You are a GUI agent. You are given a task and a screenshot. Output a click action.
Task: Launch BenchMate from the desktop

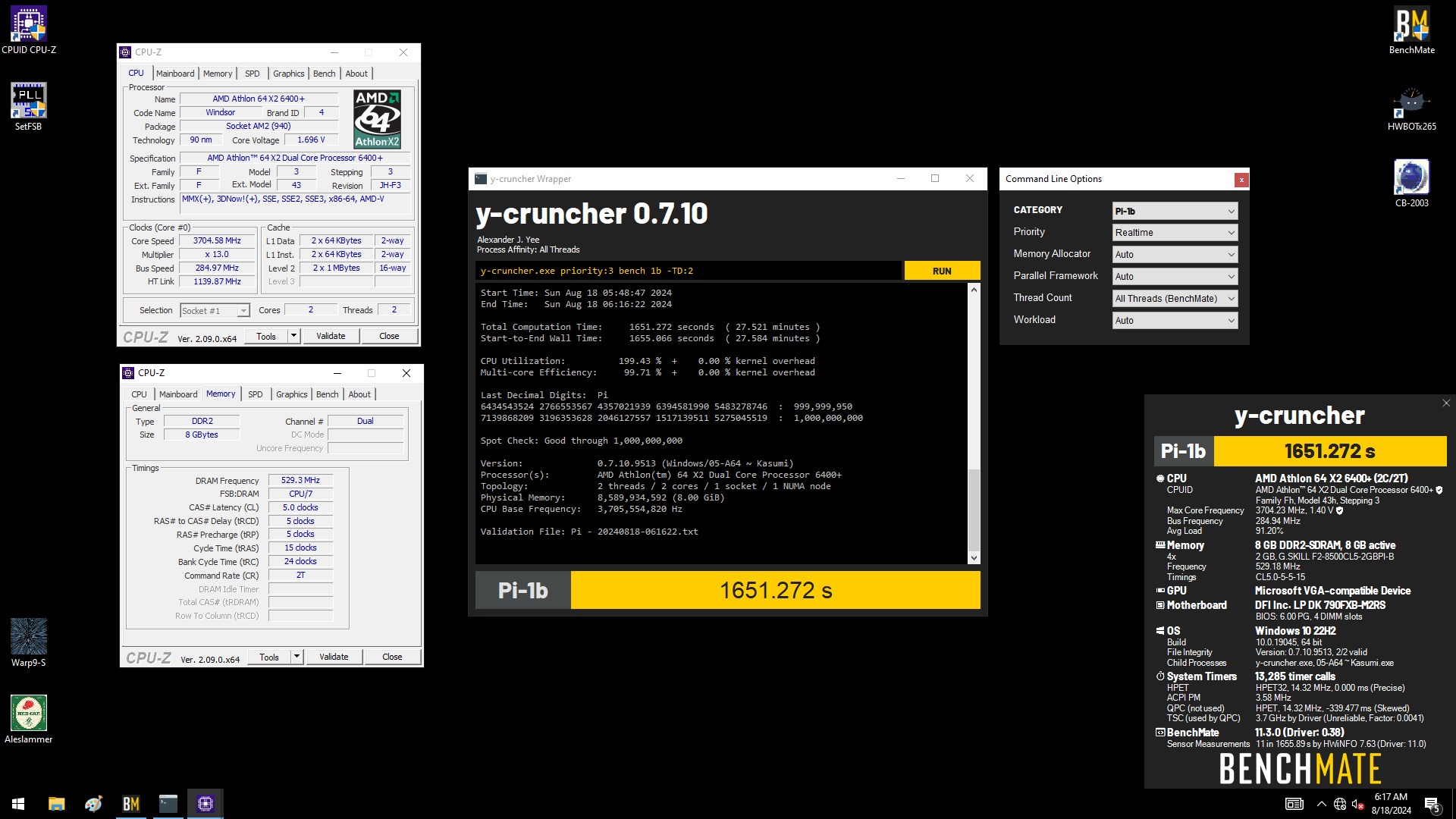point(1411,30)
